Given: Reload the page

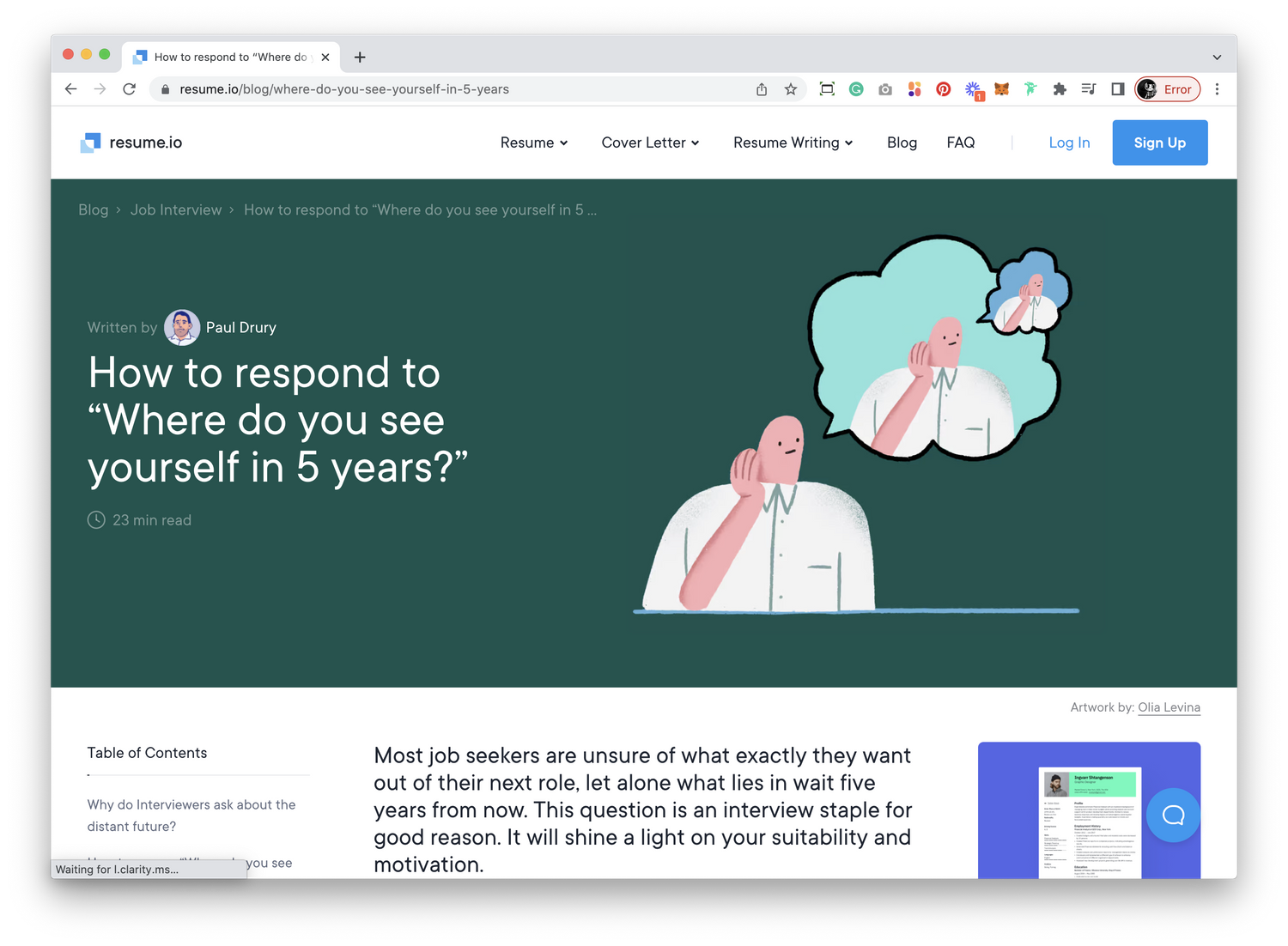Looking at the screenshot, I should (x=130, y=89).
